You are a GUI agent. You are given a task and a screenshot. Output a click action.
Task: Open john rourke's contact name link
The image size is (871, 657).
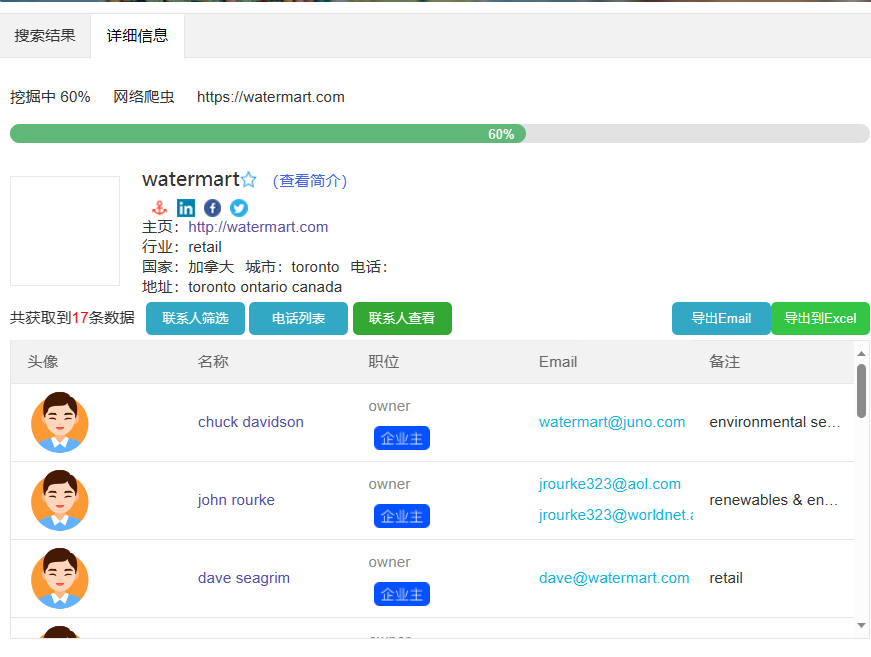click(x=236, y=500)
